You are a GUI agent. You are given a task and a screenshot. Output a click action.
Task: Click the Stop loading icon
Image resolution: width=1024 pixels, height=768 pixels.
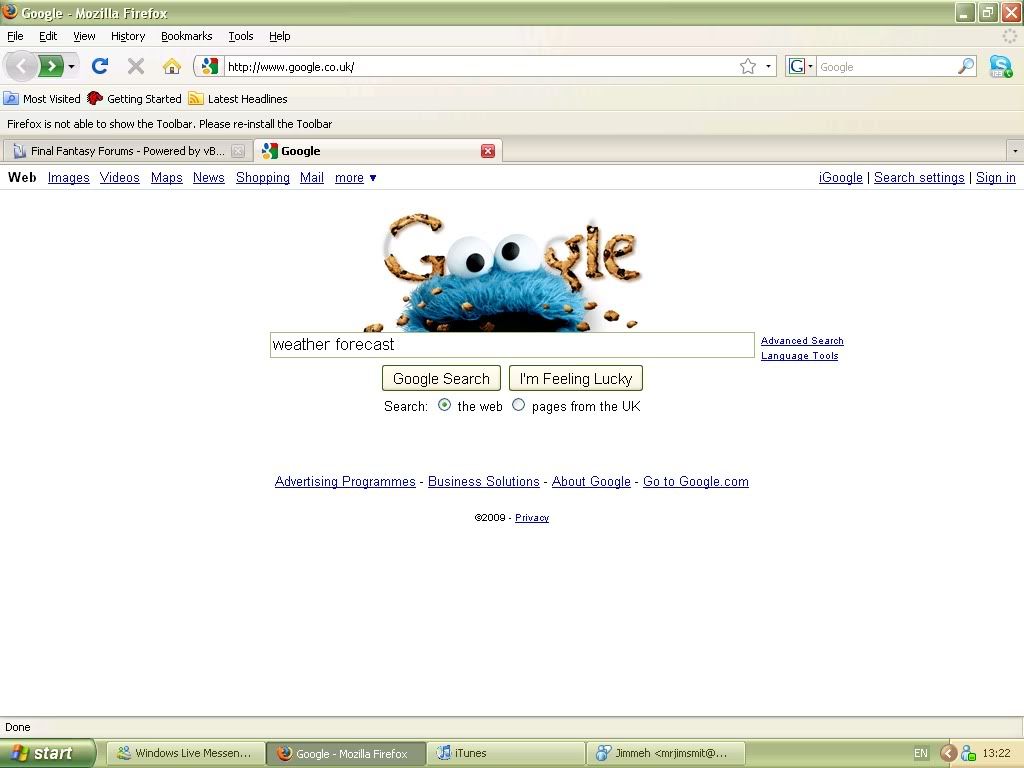[x=136, y=66]
